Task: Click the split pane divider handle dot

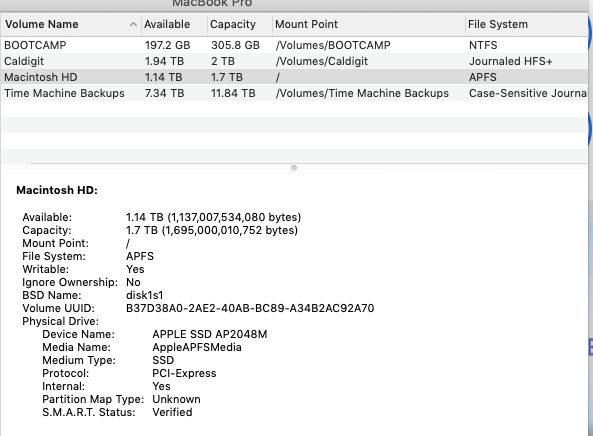Action: click(x=294, y=168)
